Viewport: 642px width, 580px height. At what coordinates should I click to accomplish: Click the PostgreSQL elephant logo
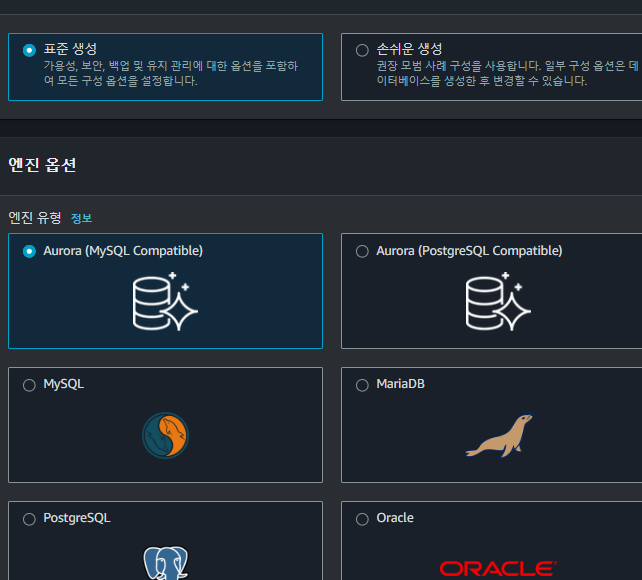tap(165, 562)
